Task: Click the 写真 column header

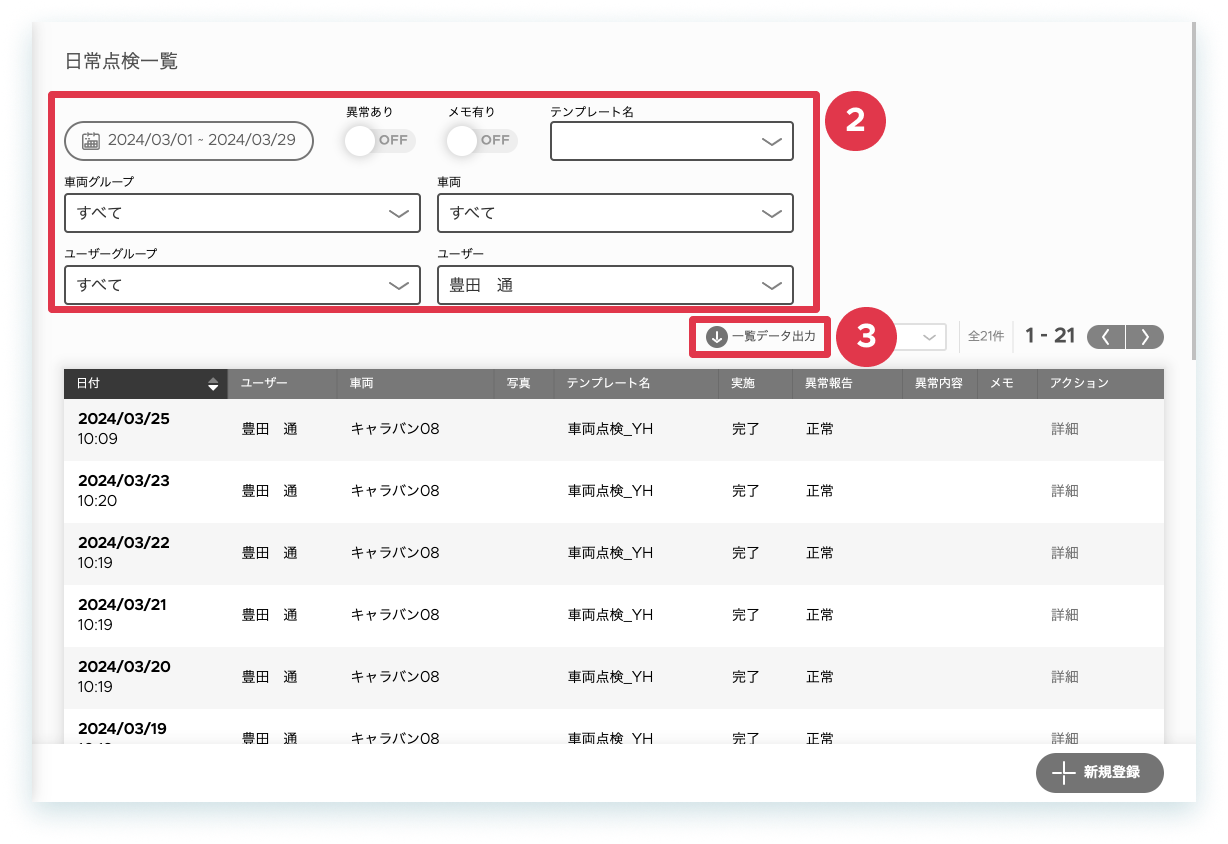Action: point(524,384)
